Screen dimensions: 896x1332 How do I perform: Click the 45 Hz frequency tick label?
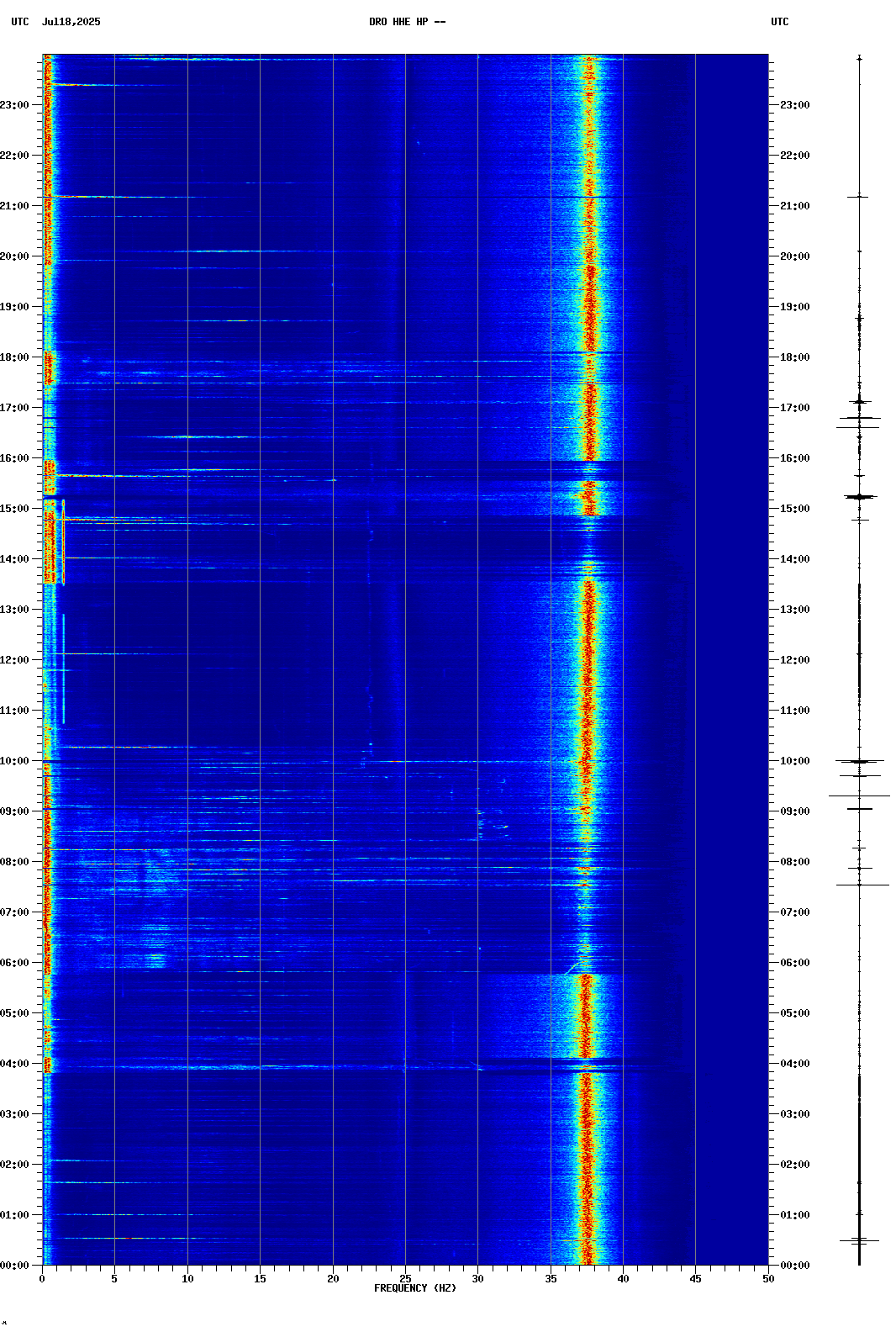[695, 1279]
